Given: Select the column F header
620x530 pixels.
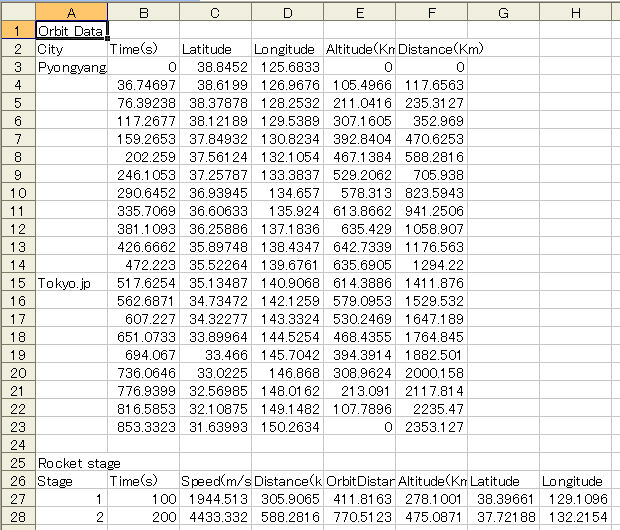Looking at the screenshot, I should pyautogui.click(x=431, y=10).
